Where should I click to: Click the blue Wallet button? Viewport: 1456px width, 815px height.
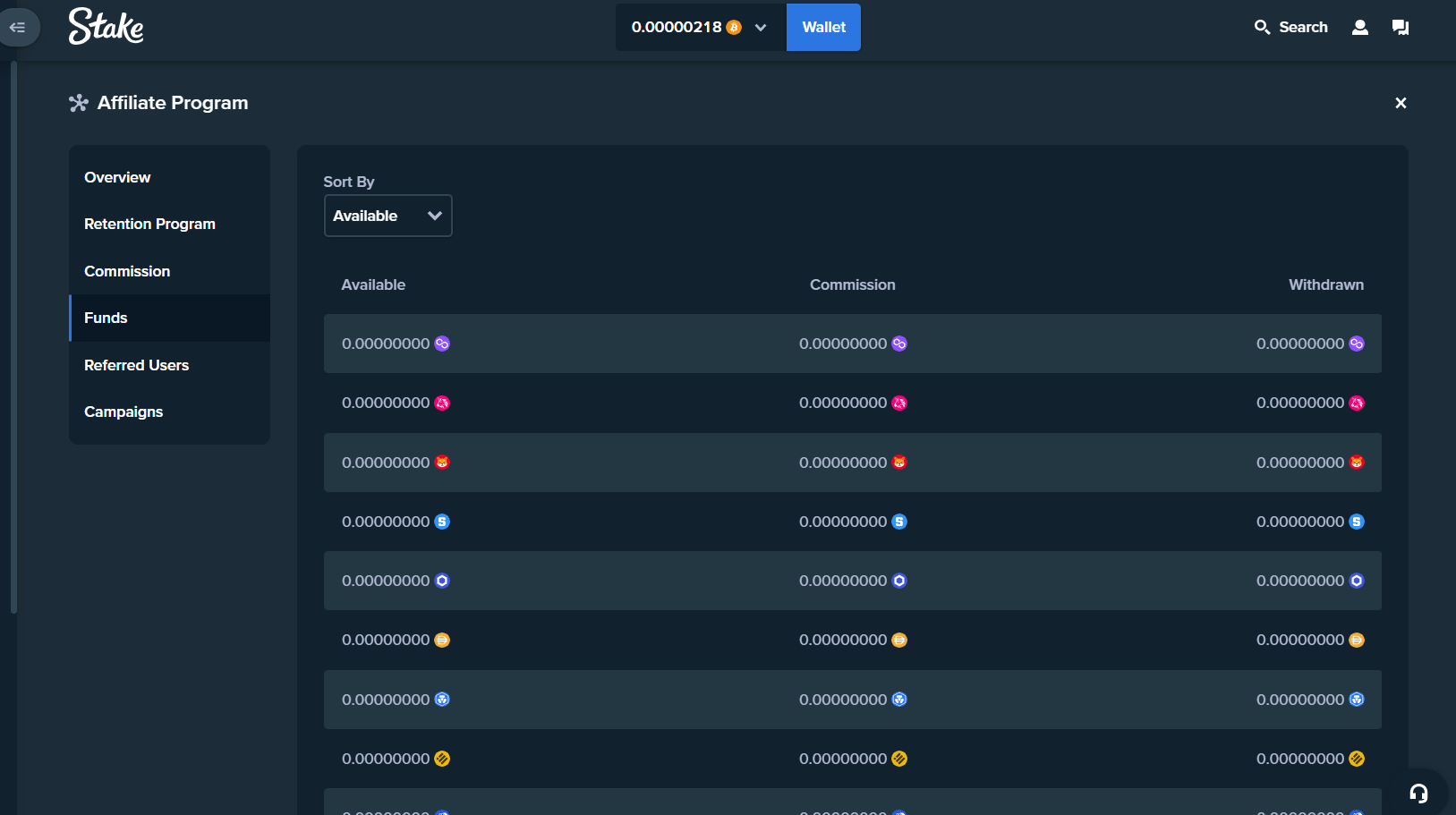[823, 27]
